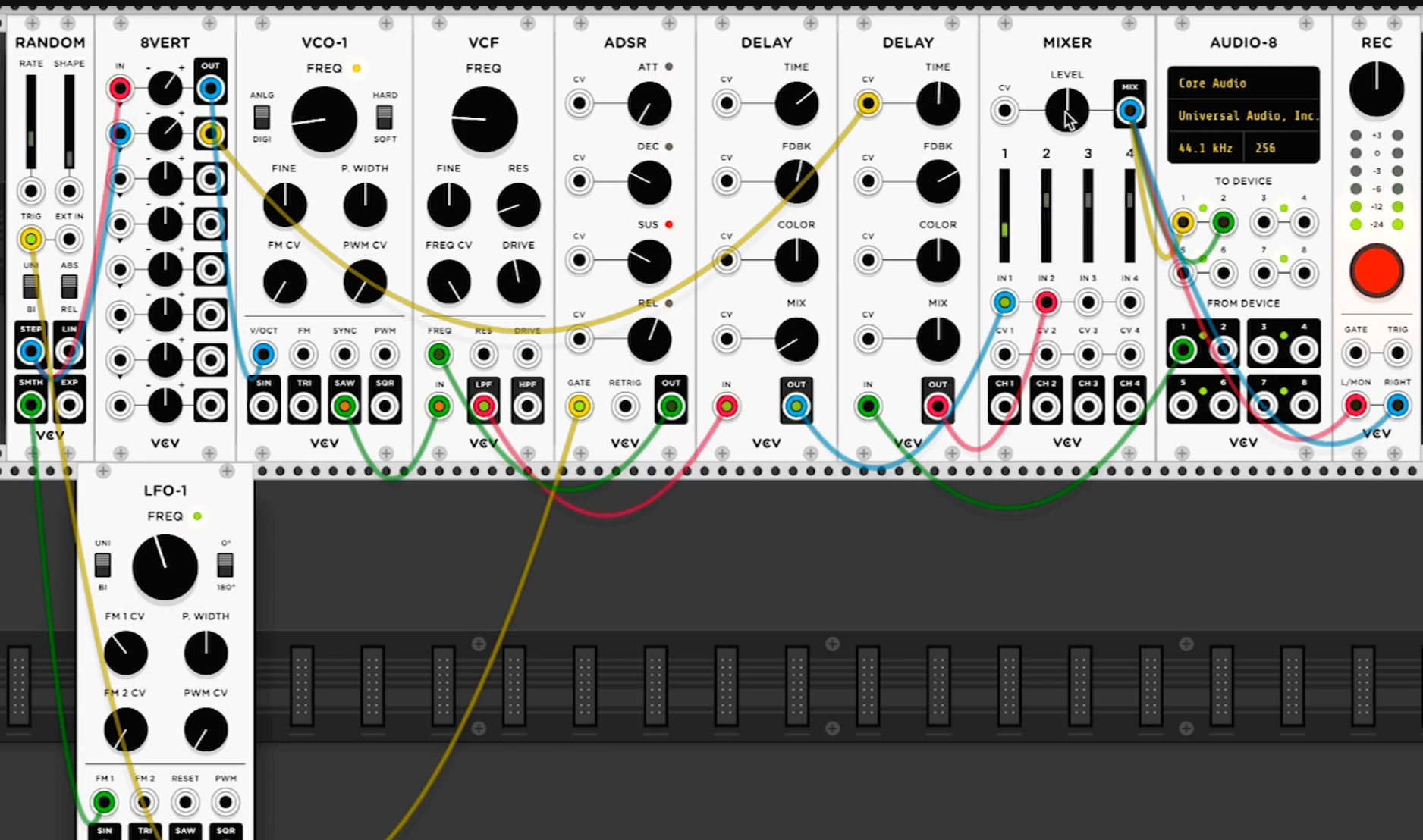Click the Mixer channel 1 level fader

tap(1004, 216)
